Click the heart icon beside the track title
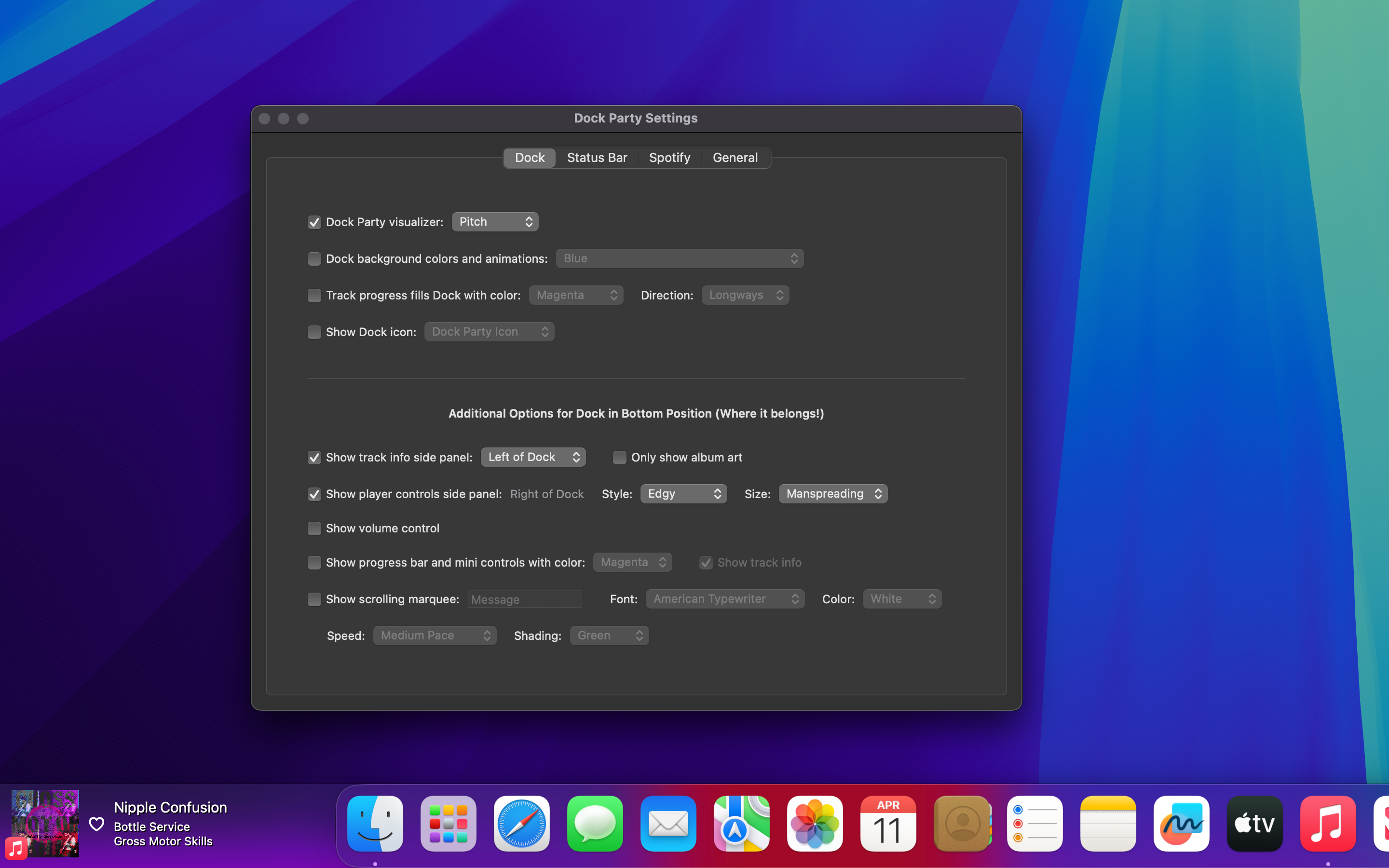The height and width of the screenshot is (868, 1389). (x=96, y=824)
